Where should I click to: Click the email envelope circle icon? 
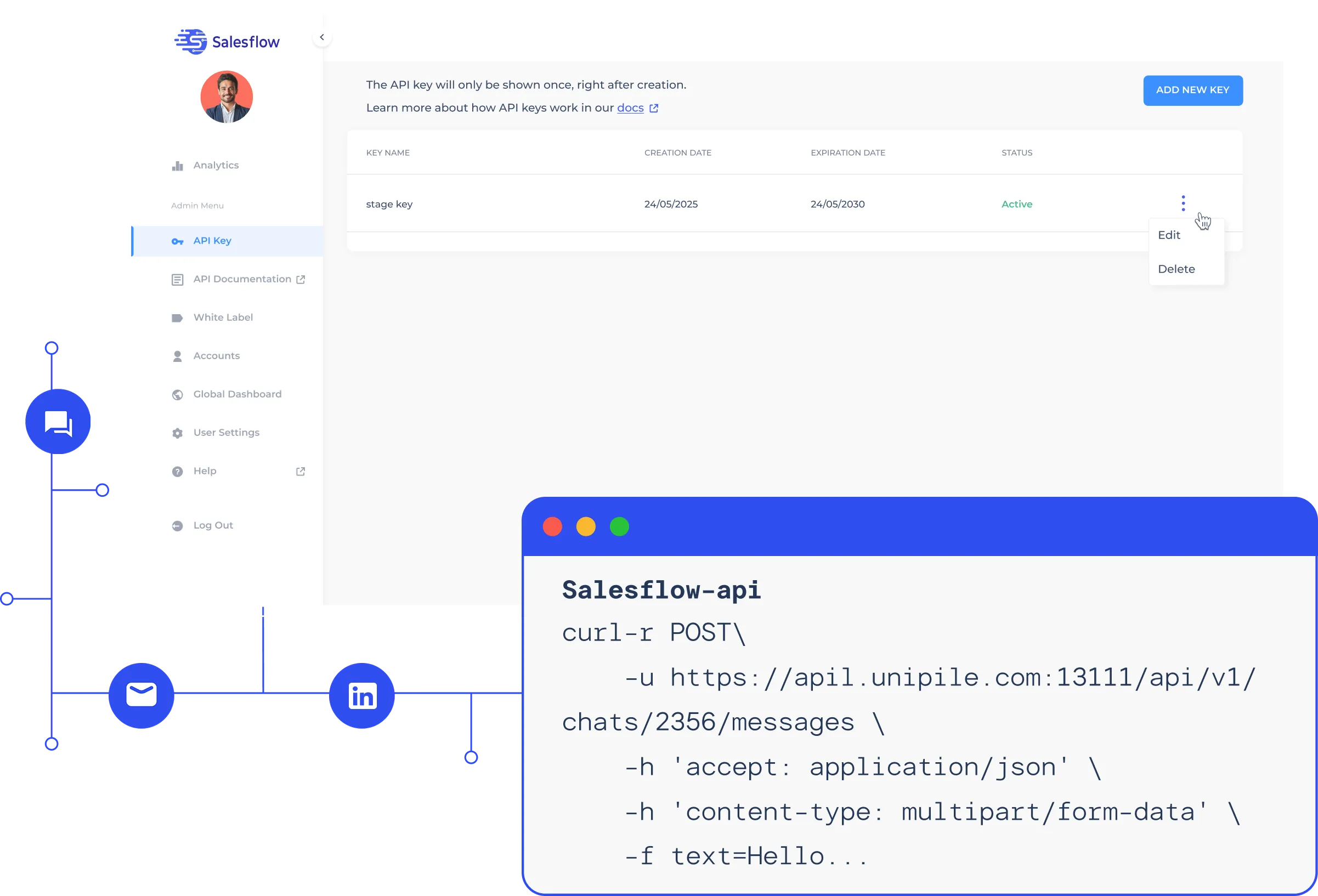[141, 696]
